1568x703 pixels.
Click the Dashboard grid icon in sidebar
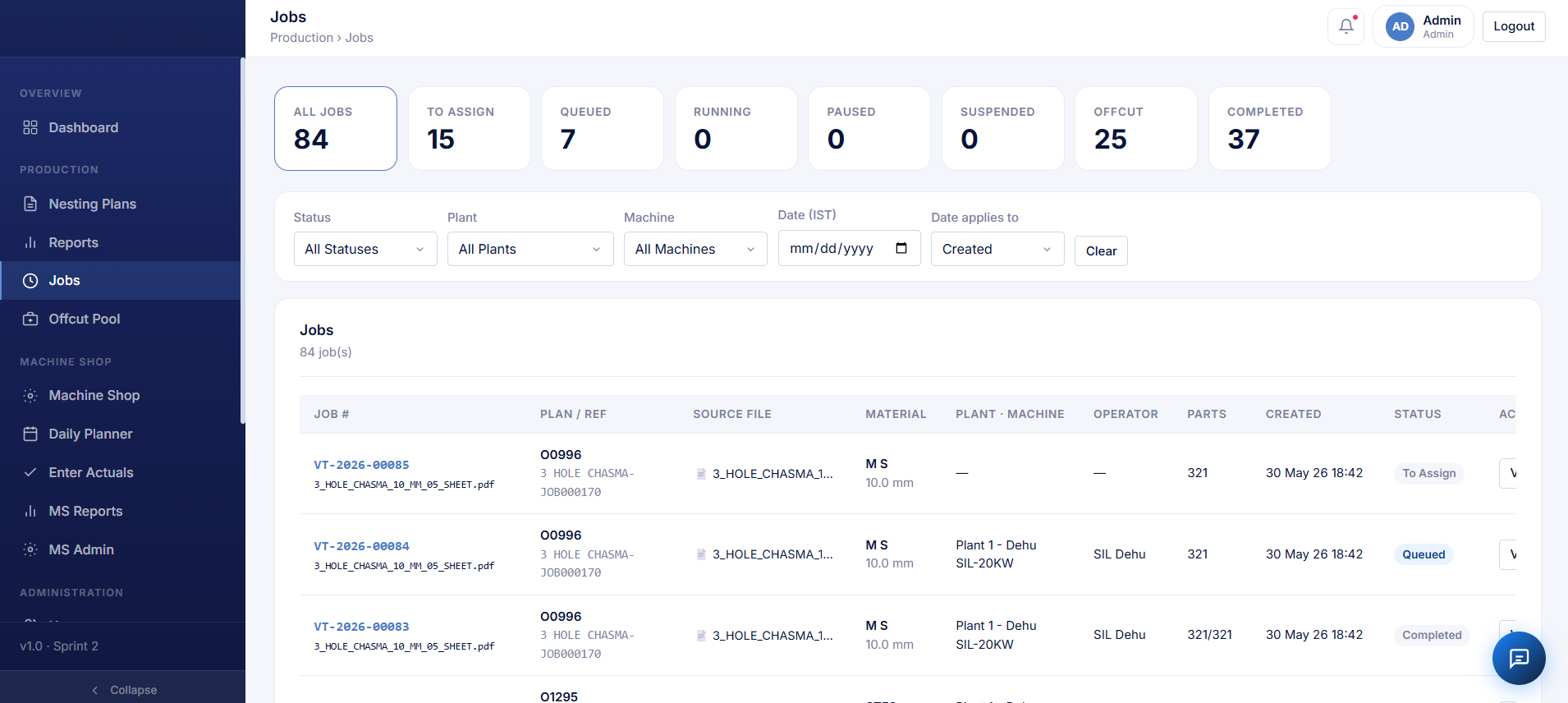click(x=30, y=127)
